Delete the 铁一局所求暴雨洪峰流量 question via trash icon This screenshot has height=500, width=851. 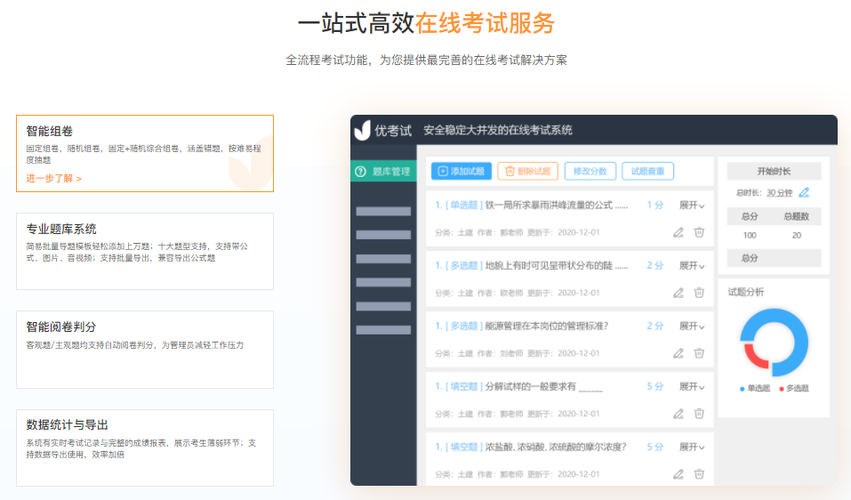[x=699, y=232]
